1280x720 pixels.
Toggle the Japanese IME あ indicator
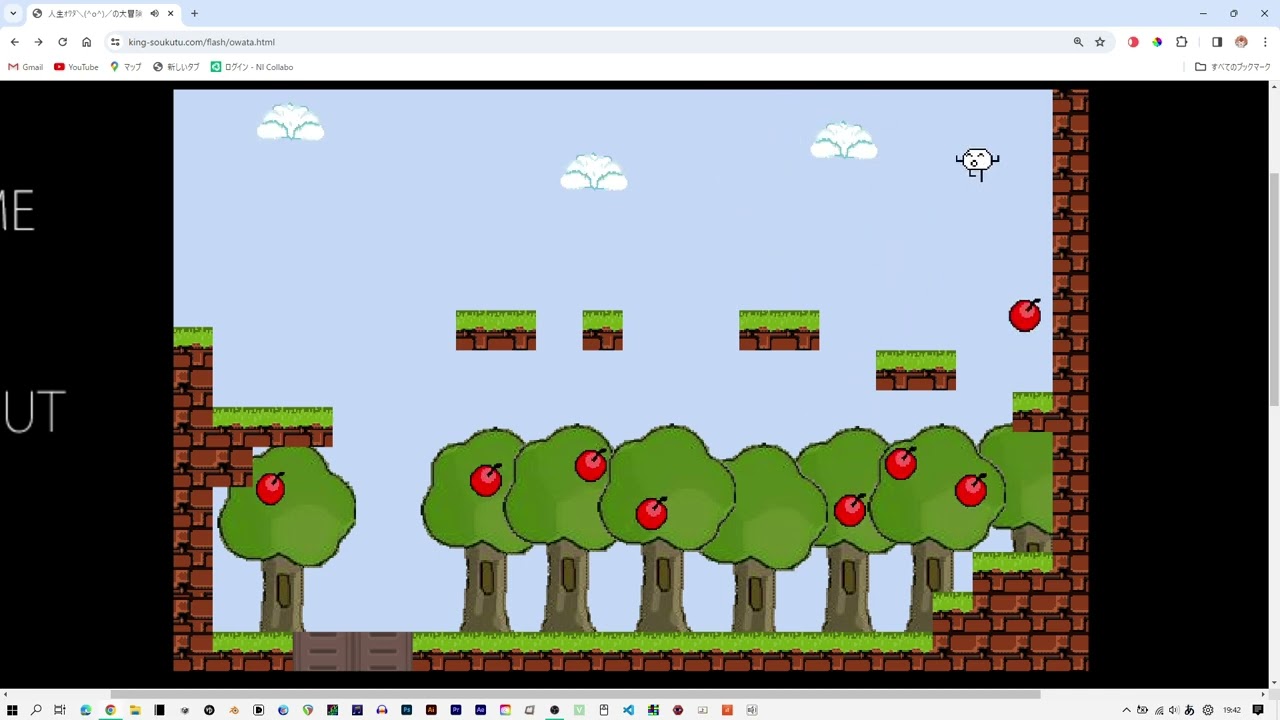1190,710
